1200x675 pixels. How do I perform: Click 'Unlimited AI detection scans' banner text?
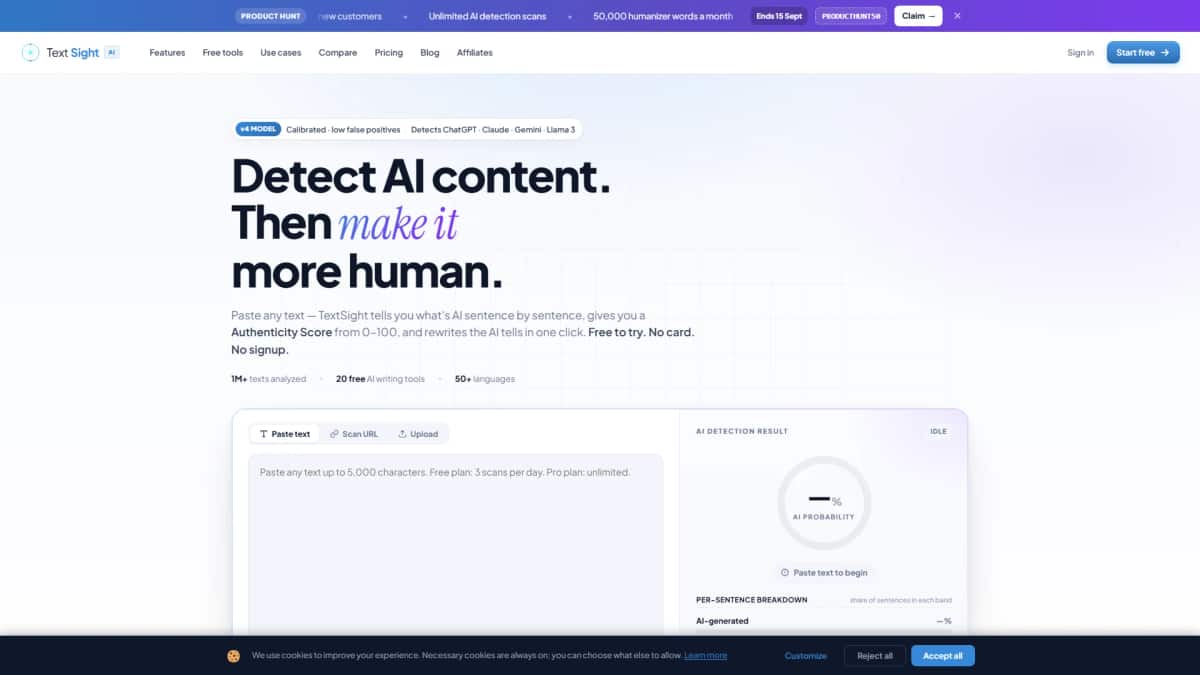coord(490,16)
